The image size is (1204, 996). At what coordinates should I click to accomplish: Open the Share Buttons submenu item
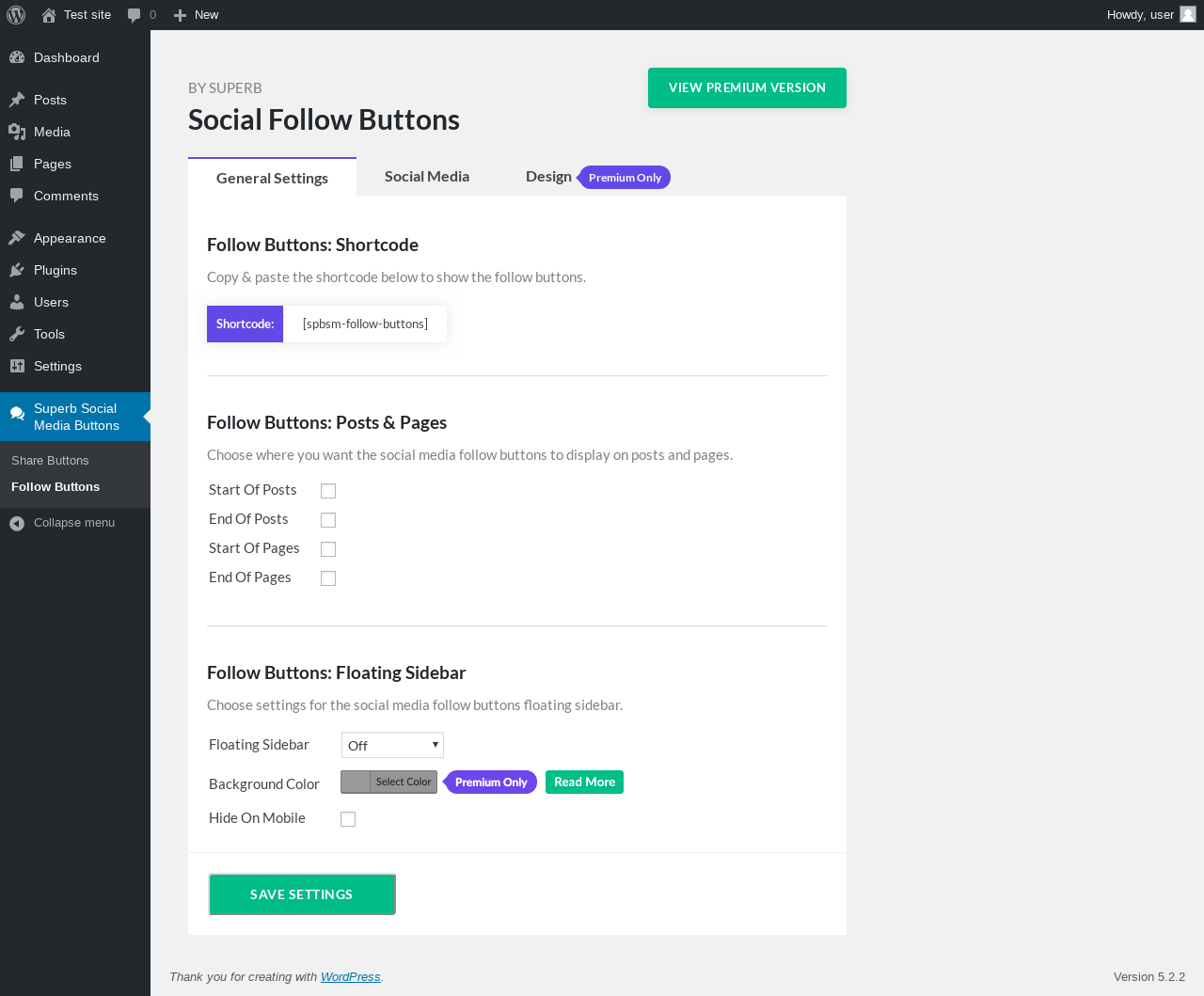tap(50, 461)
